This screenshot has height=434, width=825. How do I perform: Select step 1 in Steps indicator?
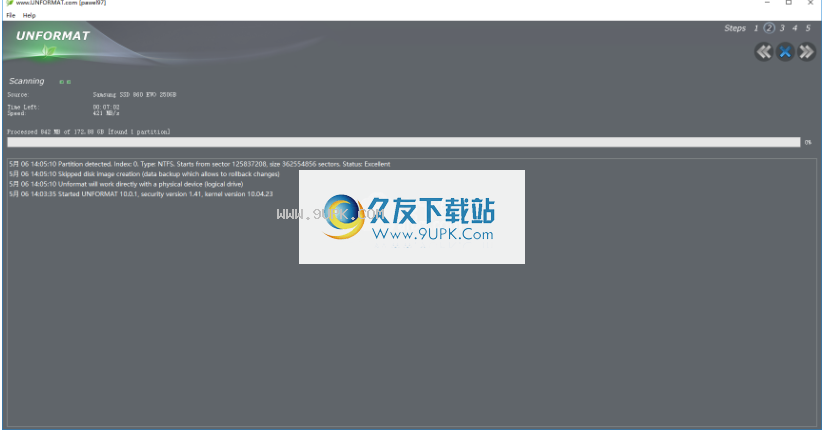pyautogui.click(x=756, y=28)
